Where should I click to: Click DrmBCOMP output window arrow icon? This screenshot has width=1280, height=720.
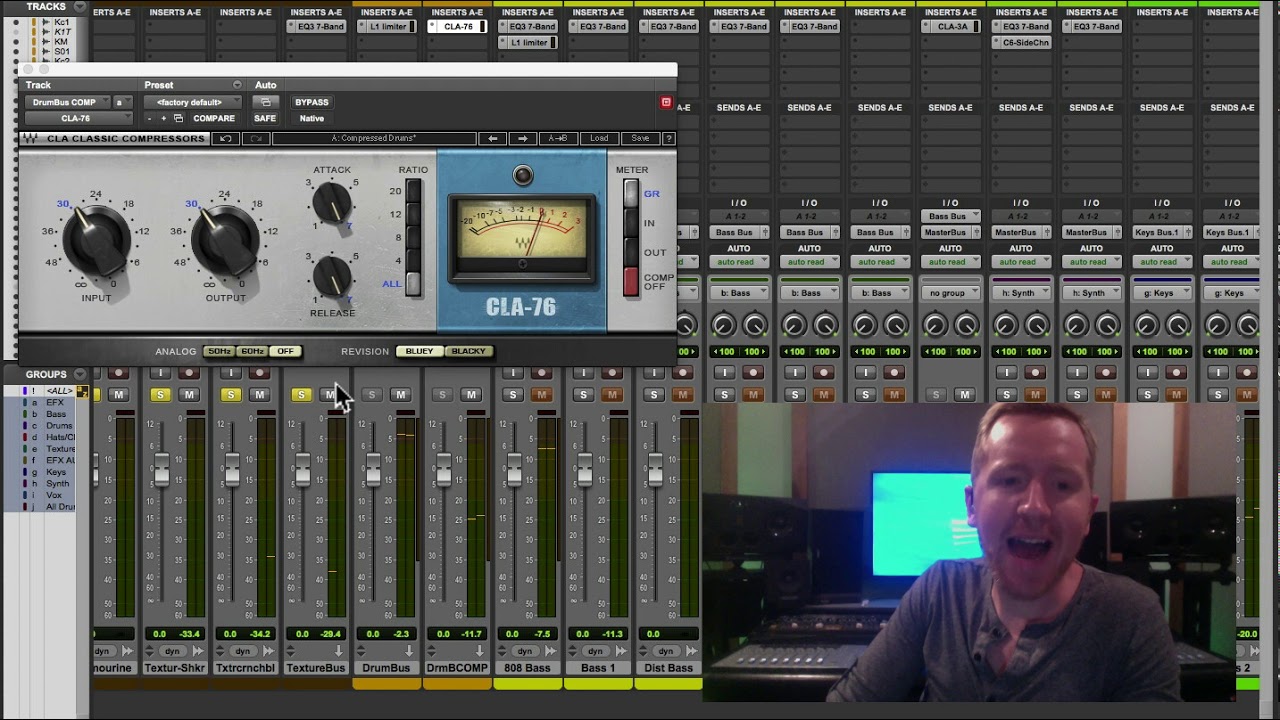480,651
